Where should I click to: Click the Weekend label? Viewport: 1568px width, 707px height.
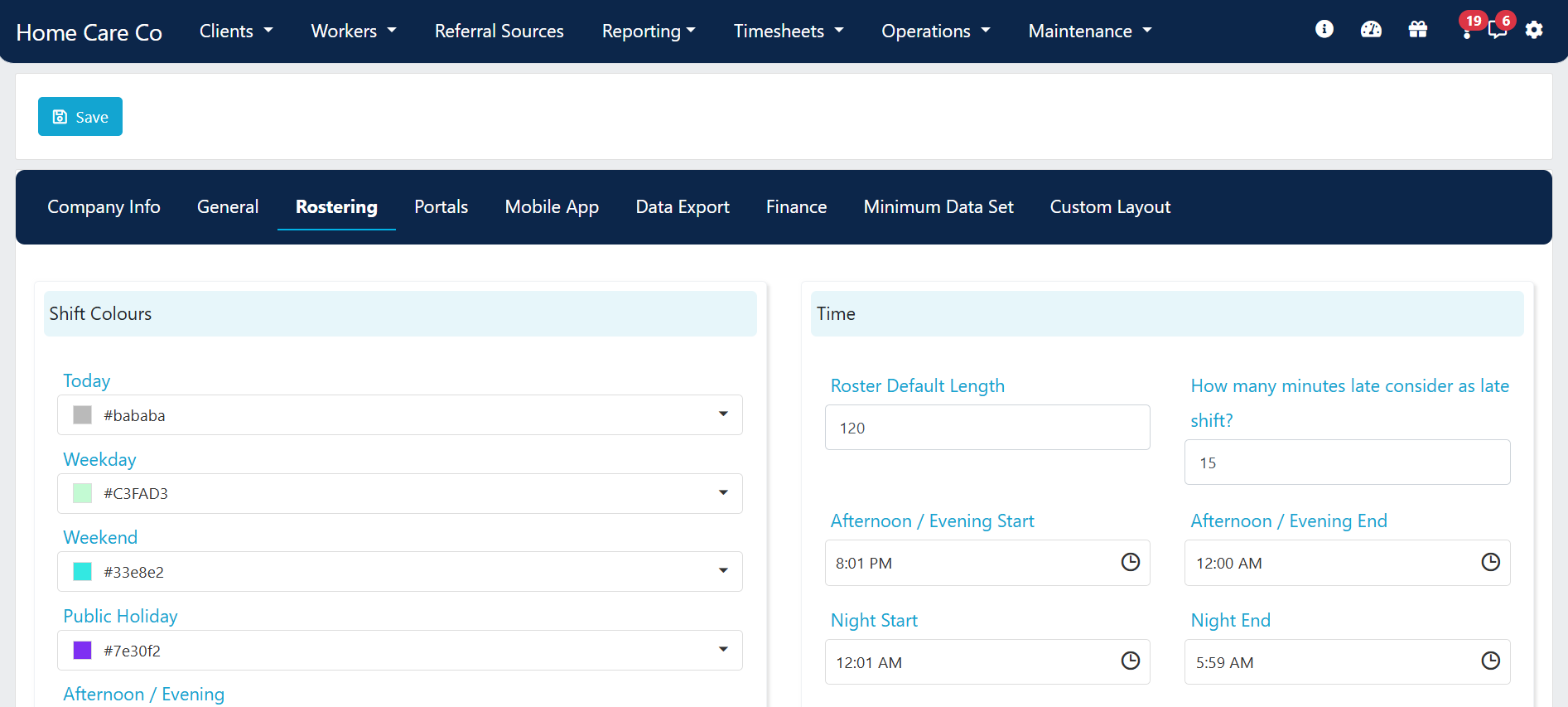(100, 537)
